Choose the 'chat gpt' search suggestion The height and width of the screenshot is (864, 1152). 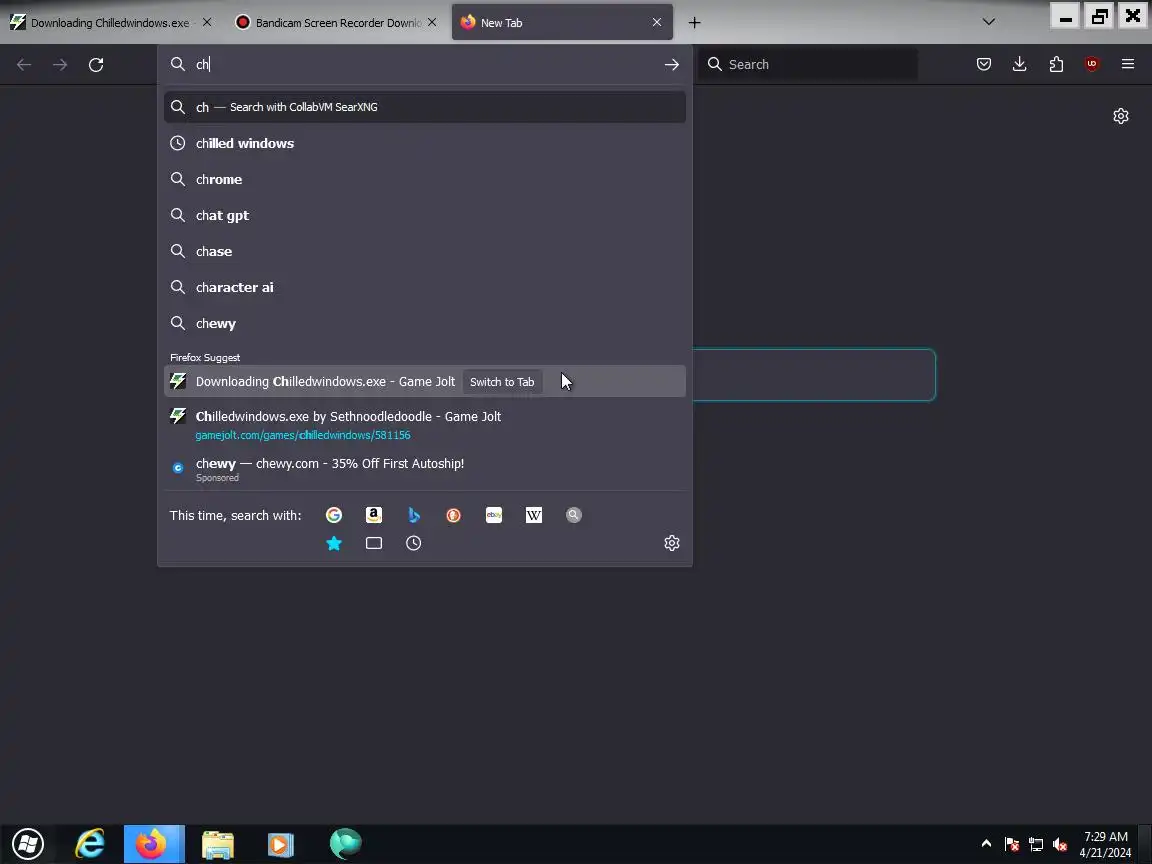[x=425, y=215]
